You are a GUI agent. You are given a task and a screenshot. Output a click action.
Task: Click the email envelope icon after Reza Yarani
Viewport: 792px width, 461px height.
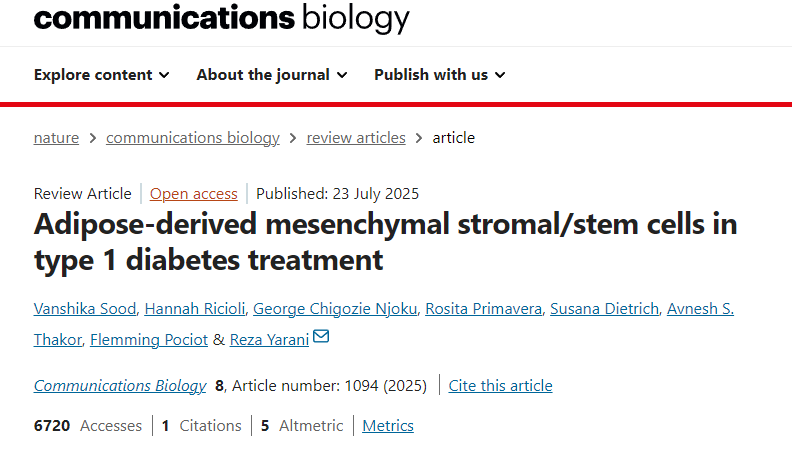pyautogui.click(x=321, y=338)
